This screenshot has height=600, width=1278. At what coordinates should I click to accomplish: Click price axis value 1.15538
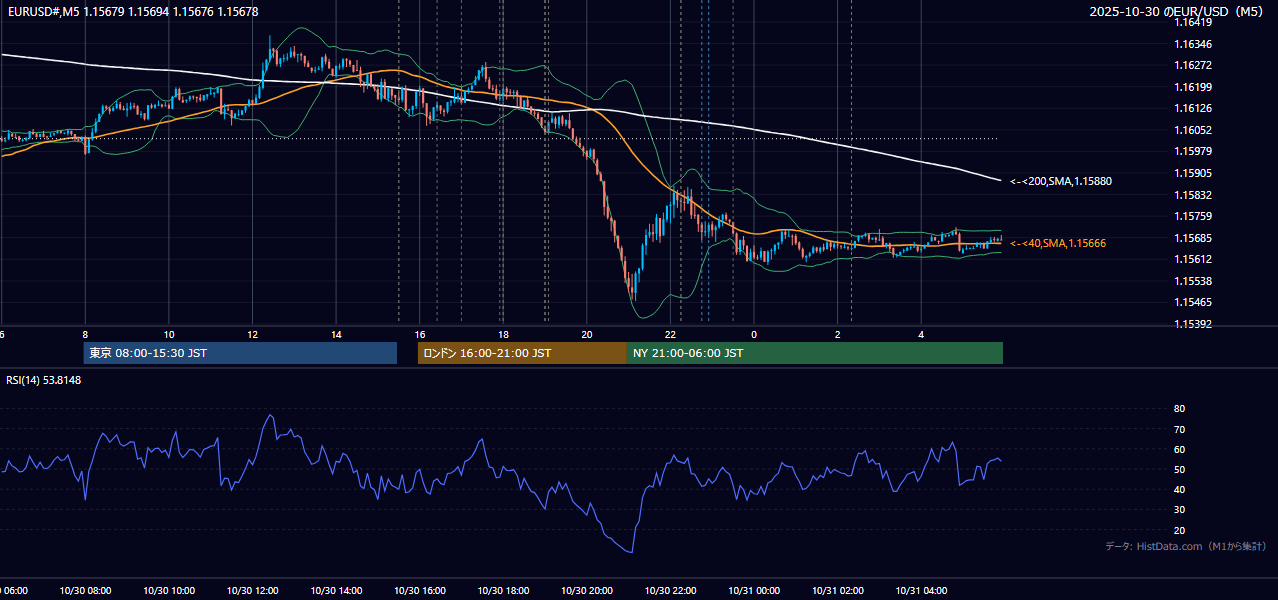pyautogui.click(x=1192, y=281)
